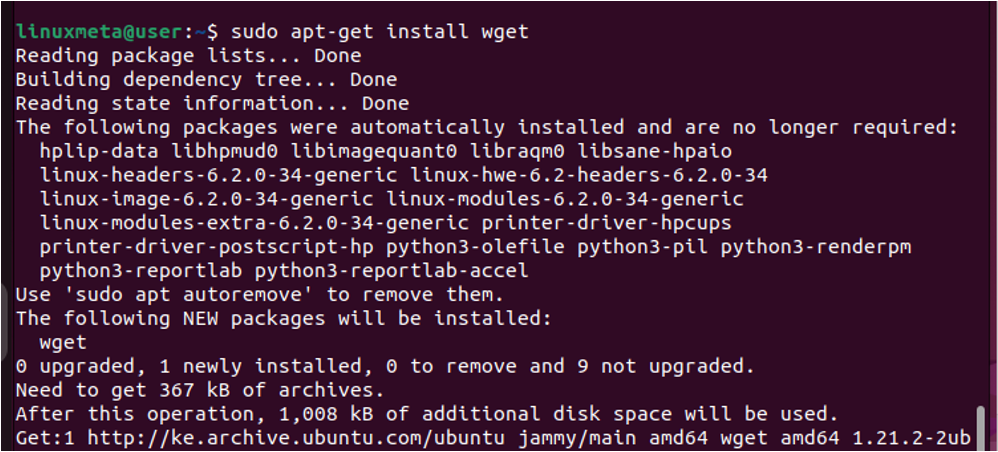Select the hplip-data package name

point(99,152)
